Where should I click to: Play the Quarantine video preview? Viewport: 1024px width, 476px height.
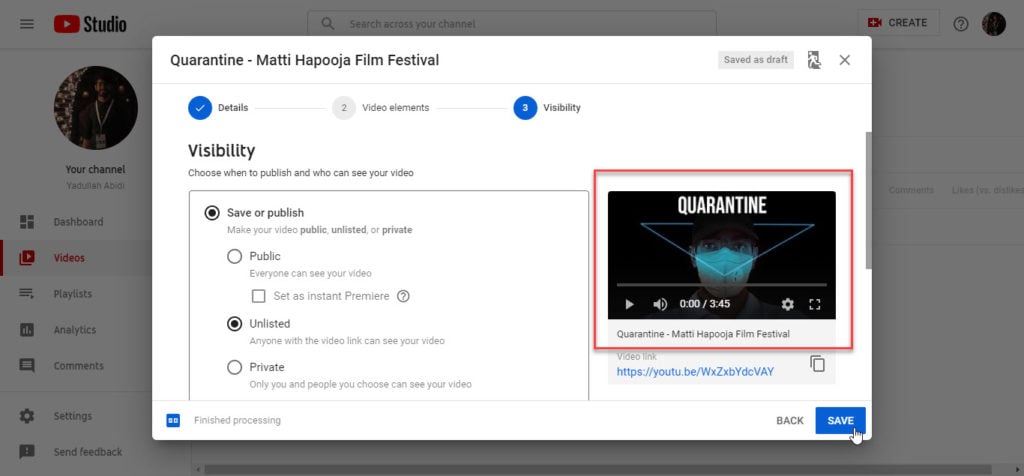click(x=629, y=304)
